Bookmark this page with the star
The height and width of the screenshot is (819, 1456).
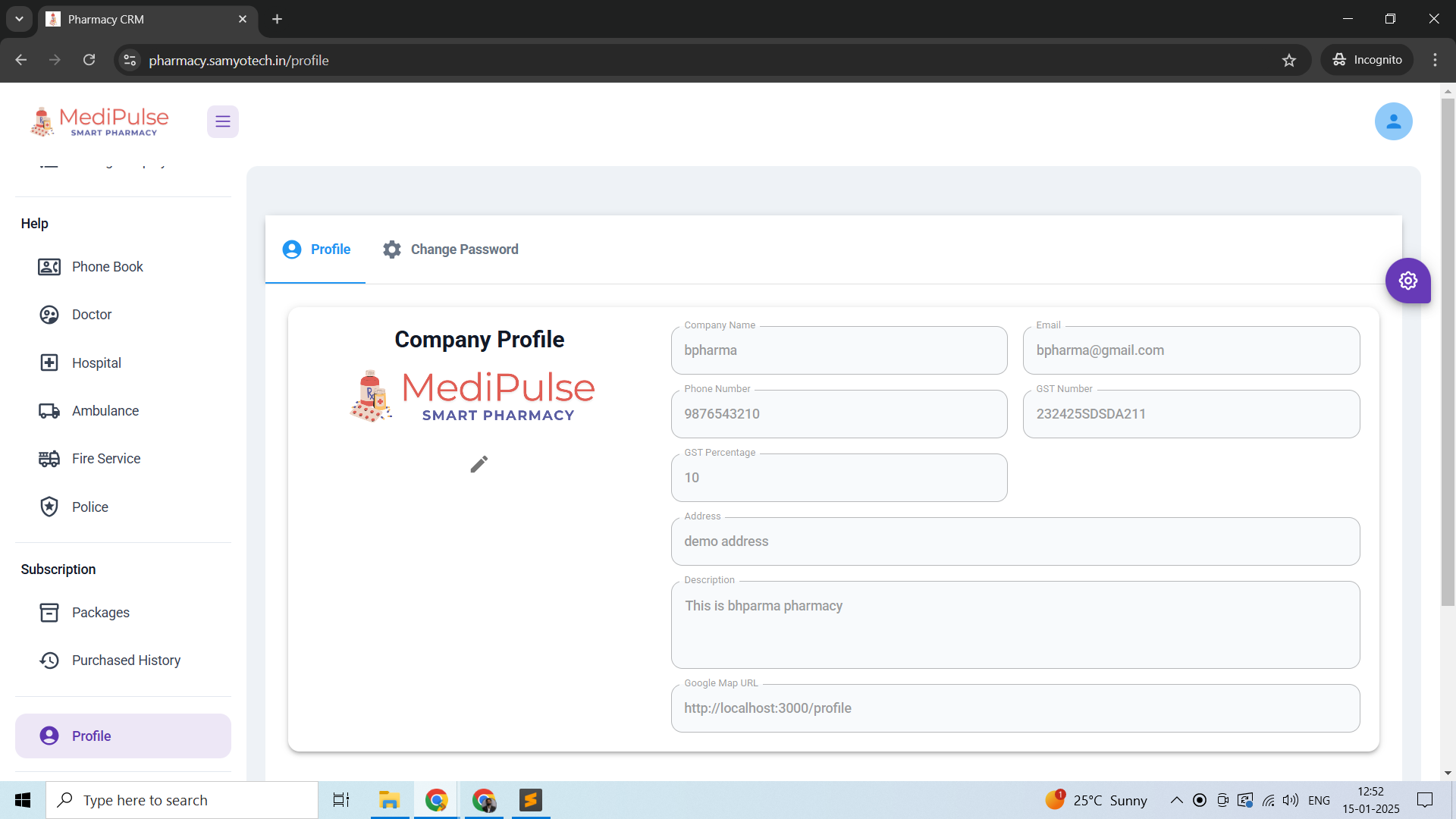click(x=1289, y=60)
